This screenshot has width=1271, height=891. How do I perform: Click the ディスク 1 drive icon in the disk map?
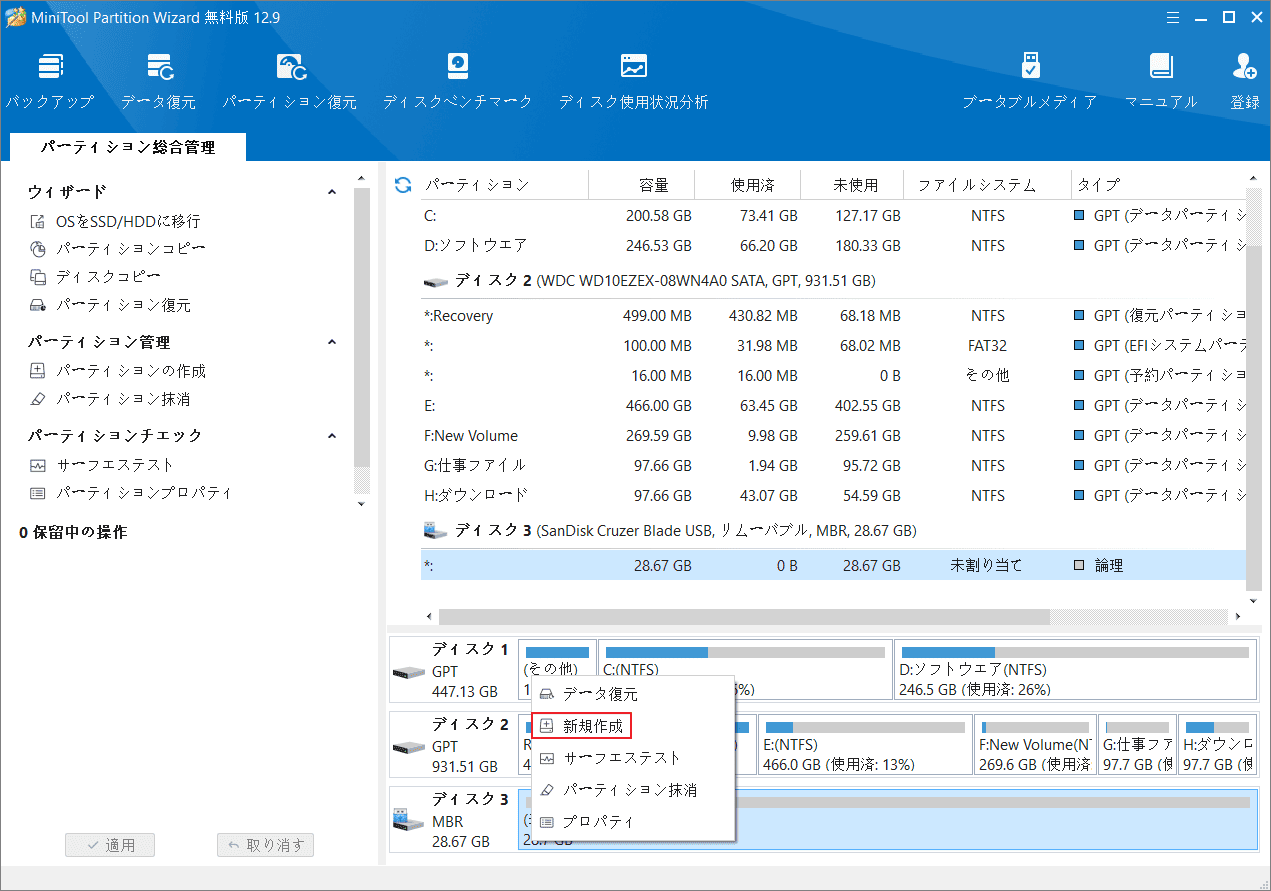(x=408, y=671)
